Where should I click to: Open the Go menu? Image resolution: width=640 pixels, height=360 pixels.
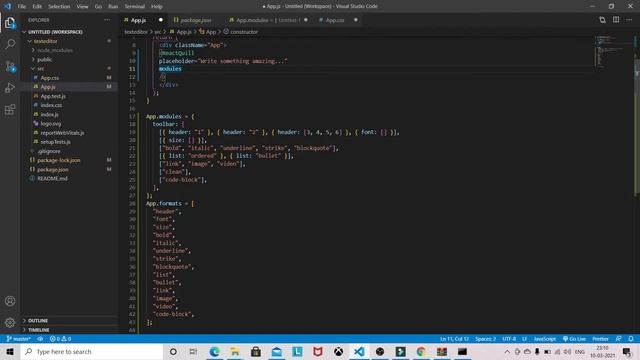tap(98, 7)
